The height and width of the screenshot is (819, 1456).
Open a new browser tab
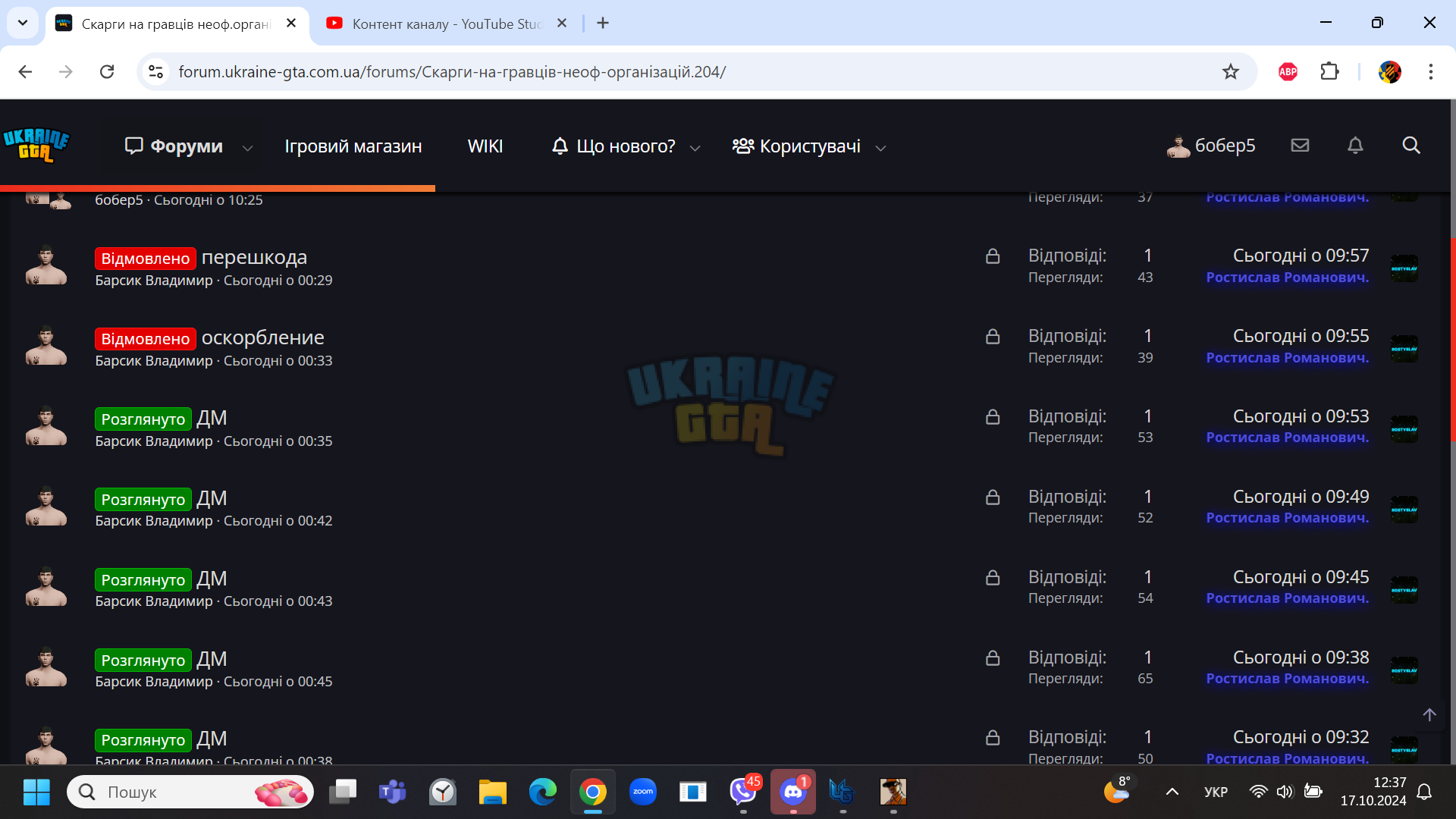pos(603,23)
